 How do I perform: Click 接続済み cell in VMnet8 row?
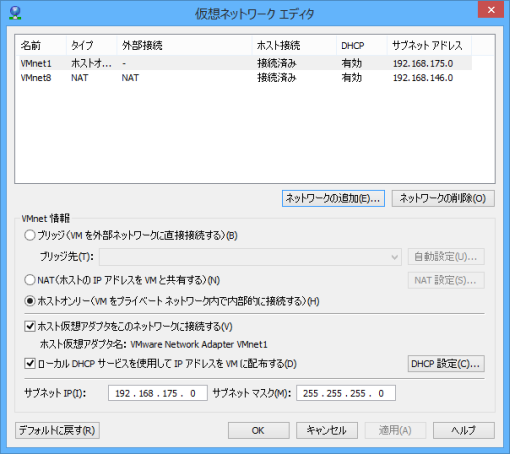click(277, 78)
